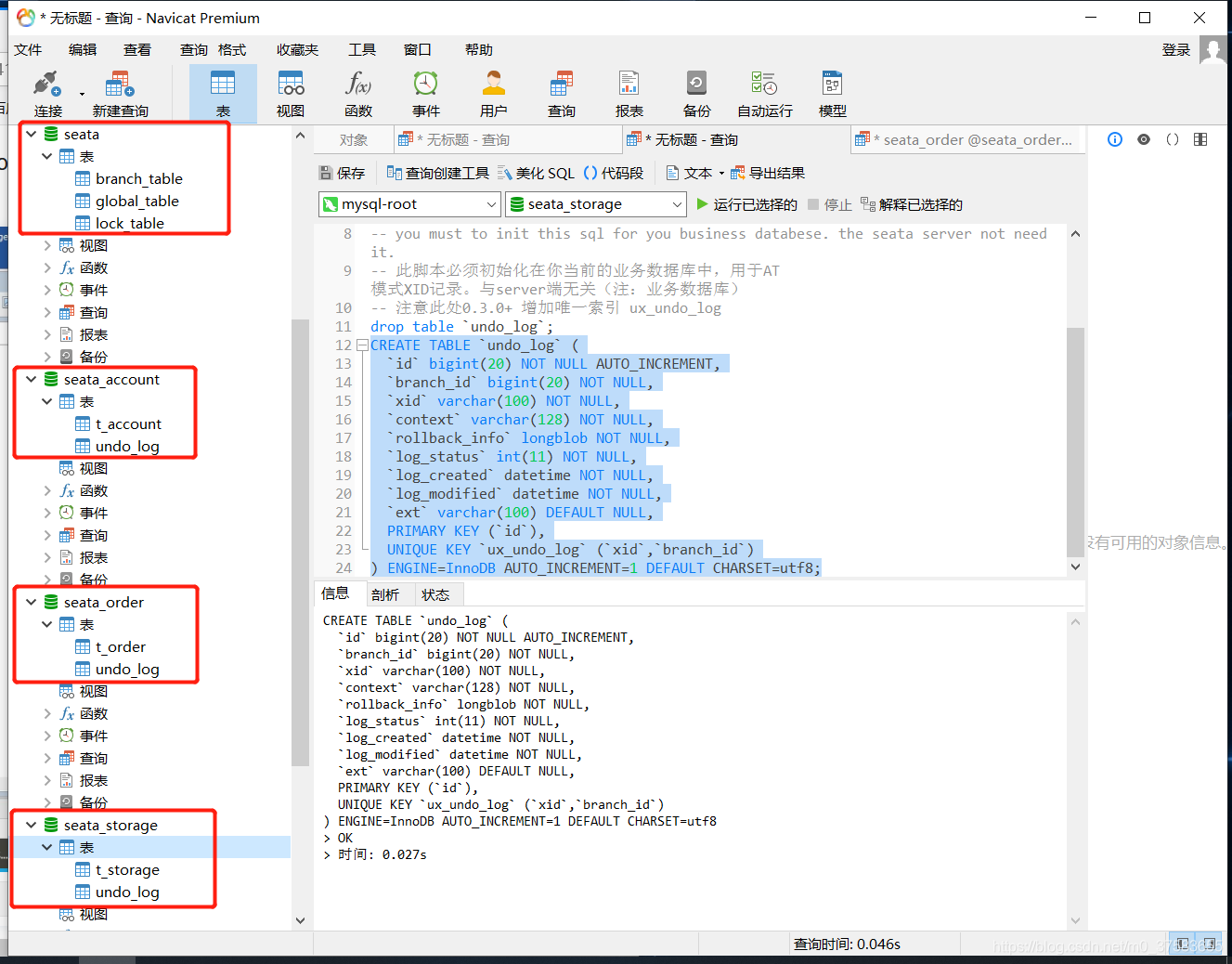Open the New Query dropdown arrow next to 连接
The height and width of the screenshot is (964, 1232).
pyautogui.click(x=82, y=94)
